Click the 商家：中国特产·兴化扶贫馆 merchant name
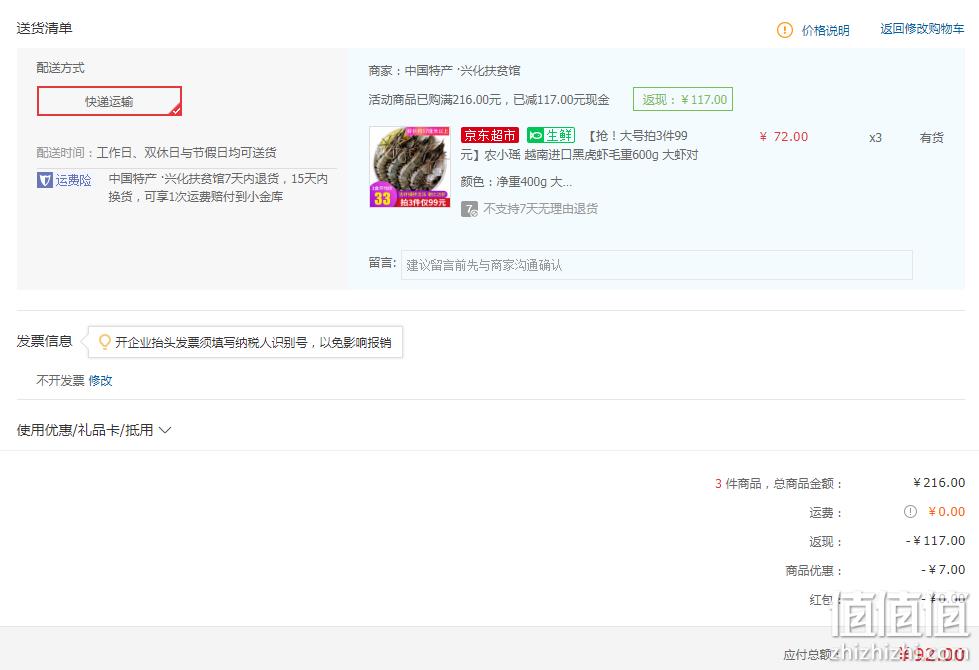Screen dimensions: 979x670 point(445,71)
